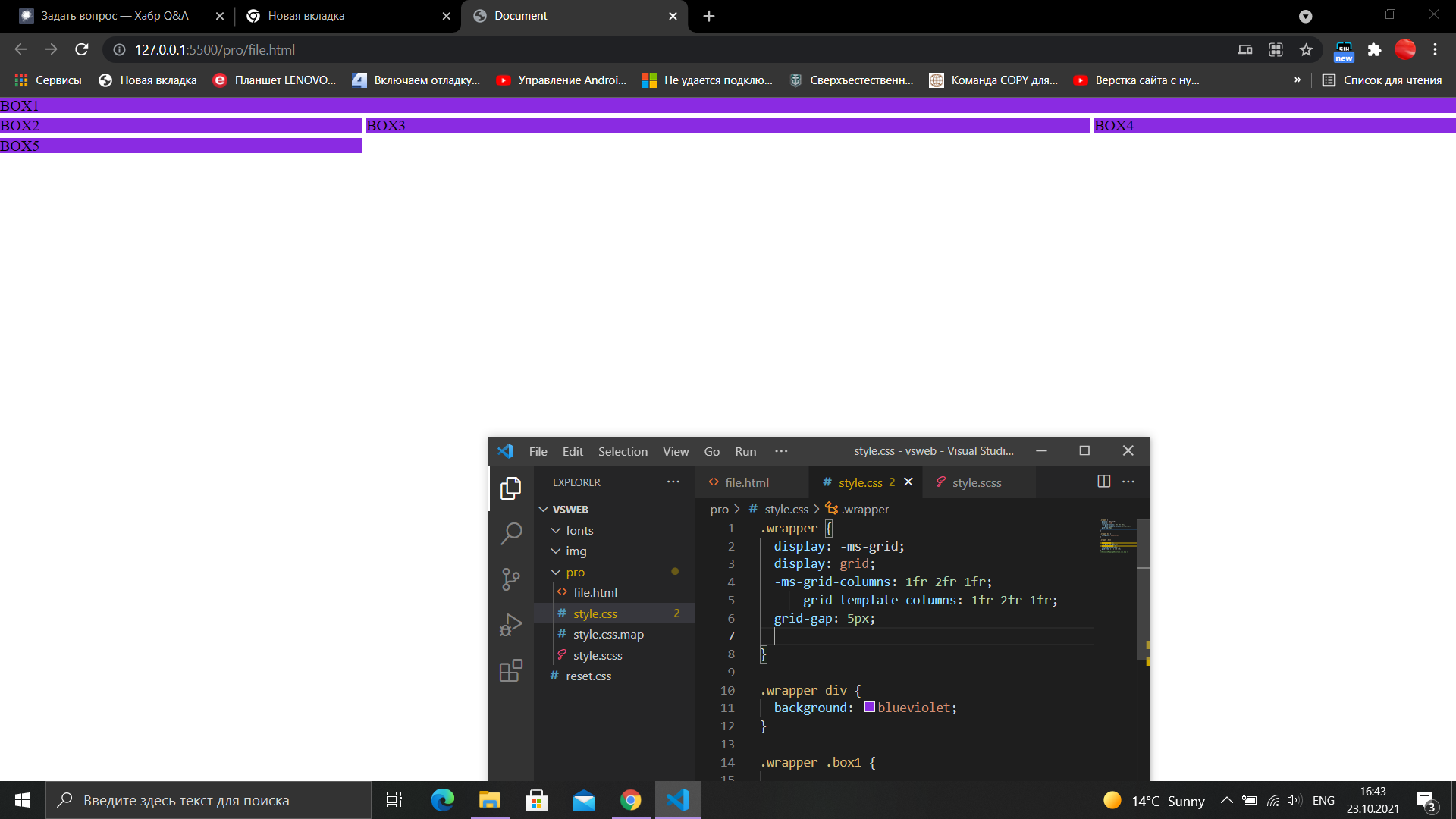The image size is (1456, 819).
Task: Open the Windows Start menu
Action: pyautogui.click(x=23, y=800)
